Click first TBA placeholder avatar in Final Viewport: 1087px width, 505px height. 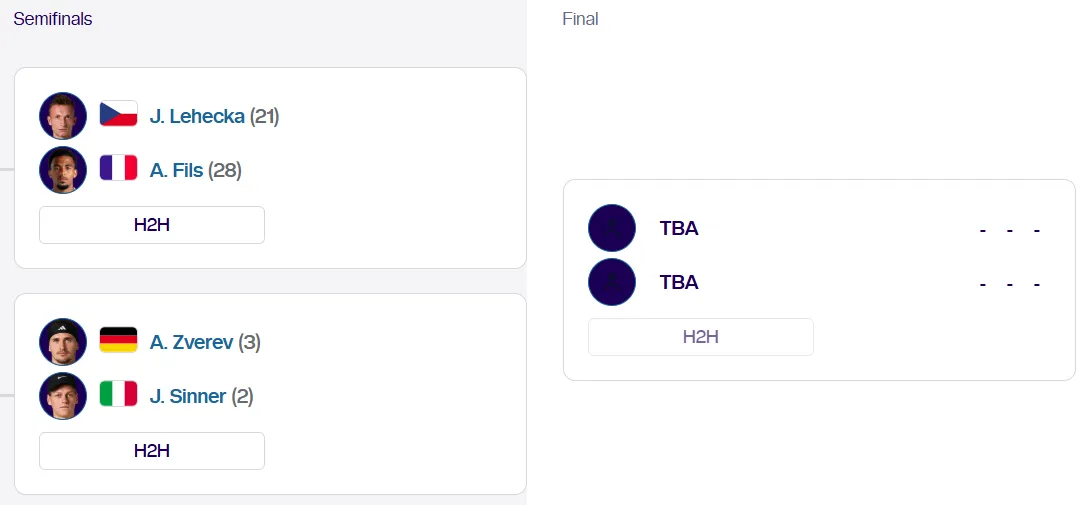[612, 228]
